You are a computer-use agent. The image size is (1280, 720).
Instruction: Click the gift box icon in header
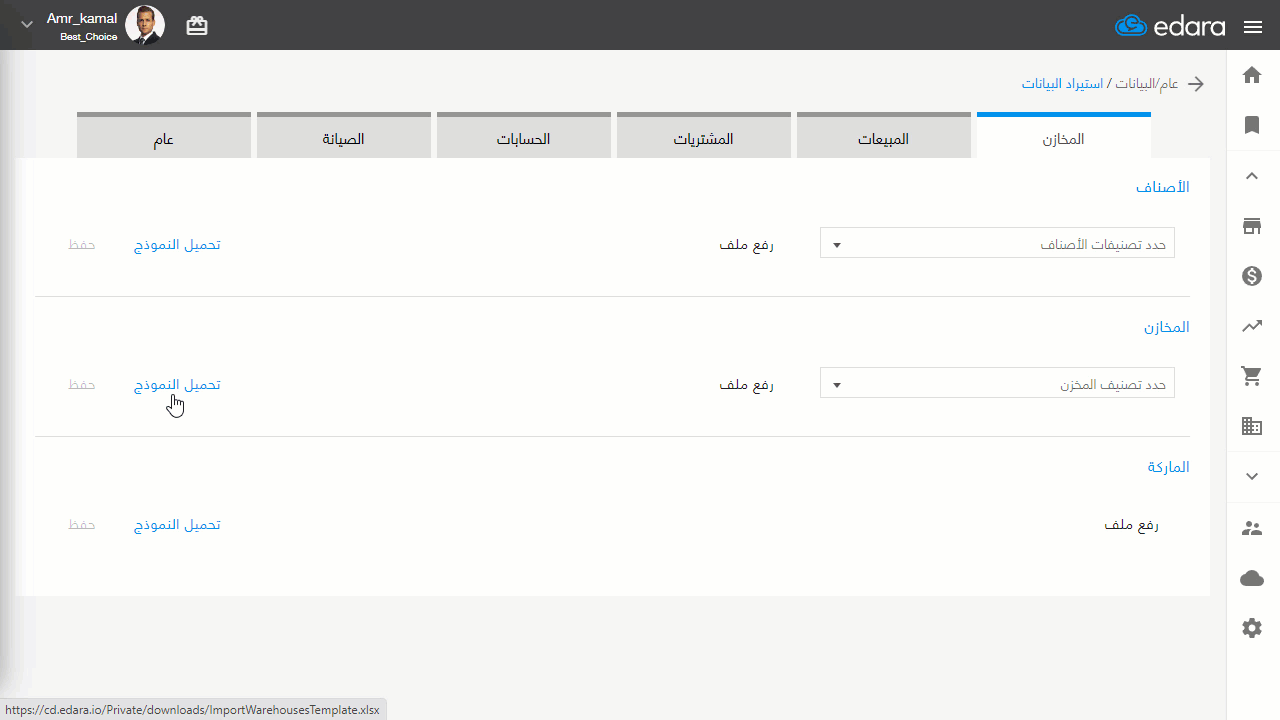[x=197, y=26]
